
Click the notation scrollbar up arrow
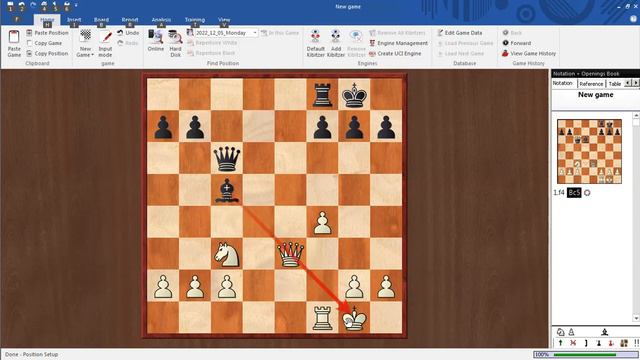click(636, 116)
